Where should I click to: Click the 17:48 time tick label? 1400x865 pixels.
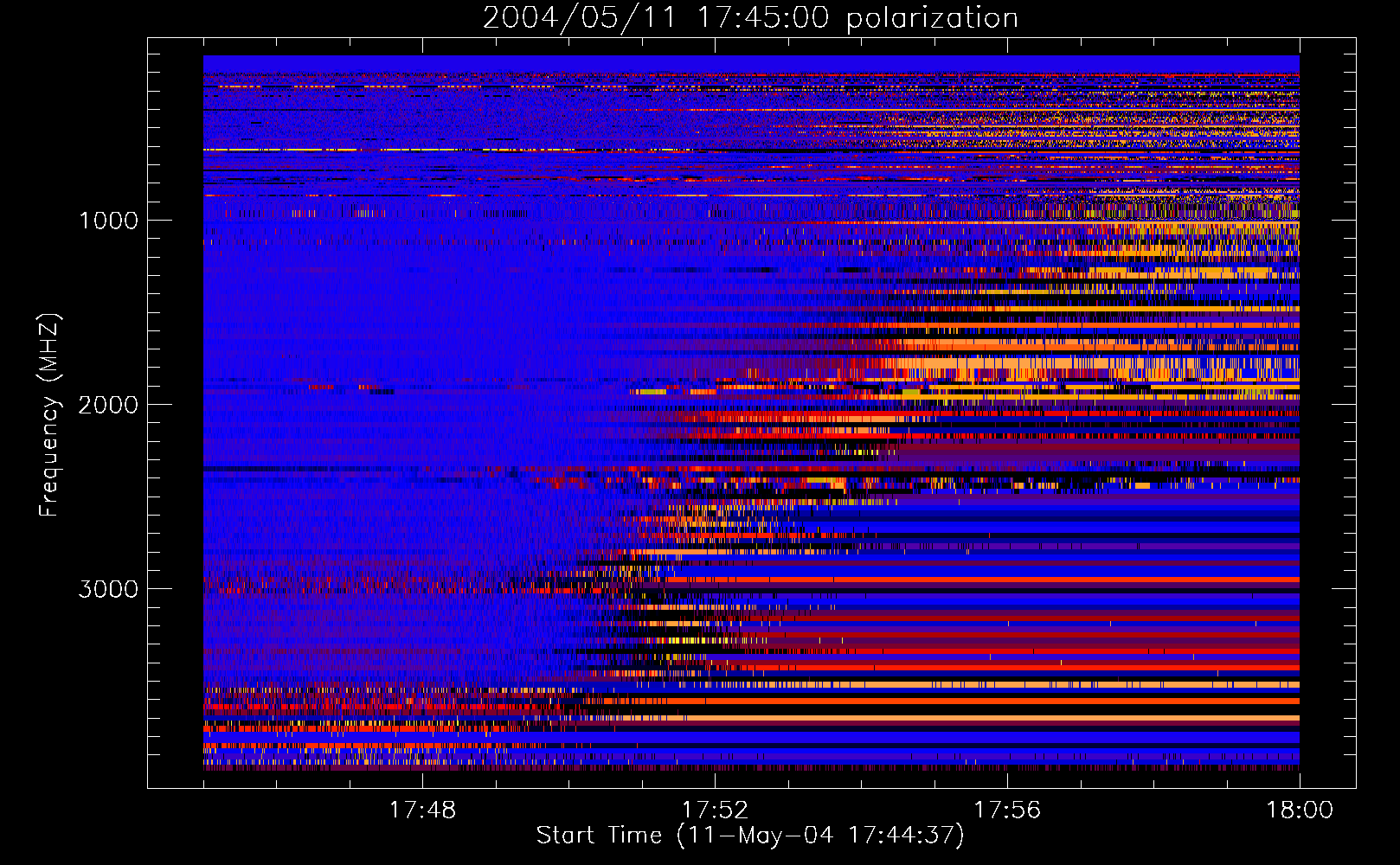[x=422, y=811]
